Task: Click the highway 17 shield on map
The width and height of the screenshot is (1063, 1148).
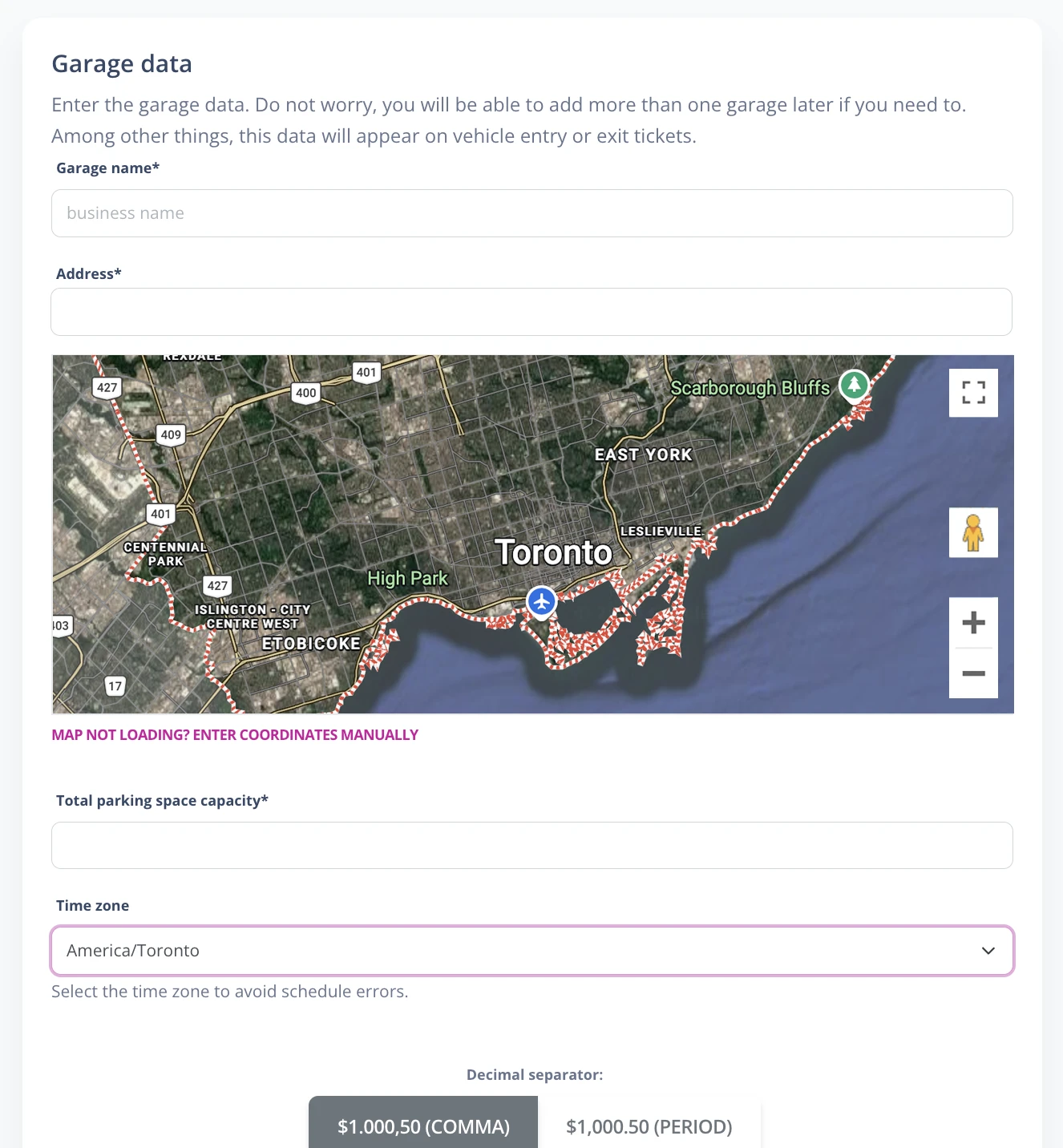Action: point(115,686)
